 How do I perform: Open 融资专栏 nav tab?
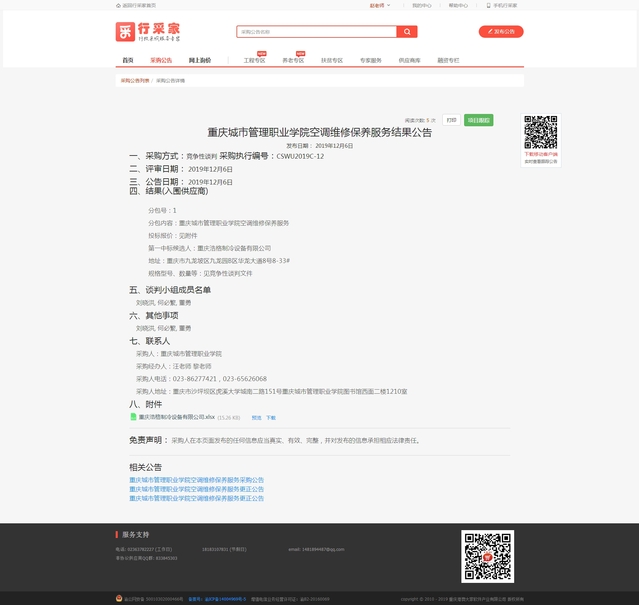click(x=448, y=60)
